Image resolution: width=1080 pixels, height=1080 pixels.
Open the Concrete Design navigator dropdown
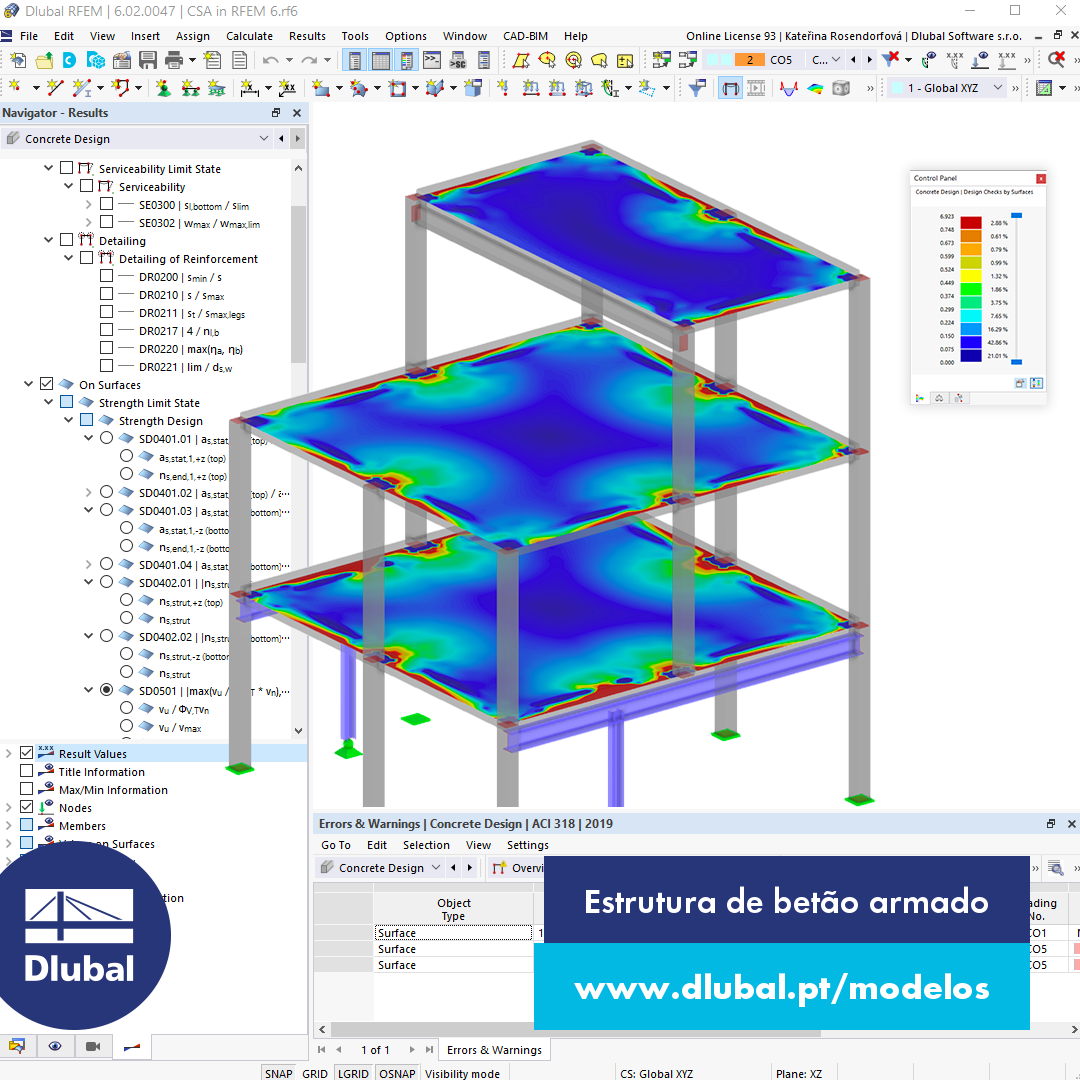[x=264, y=138]
